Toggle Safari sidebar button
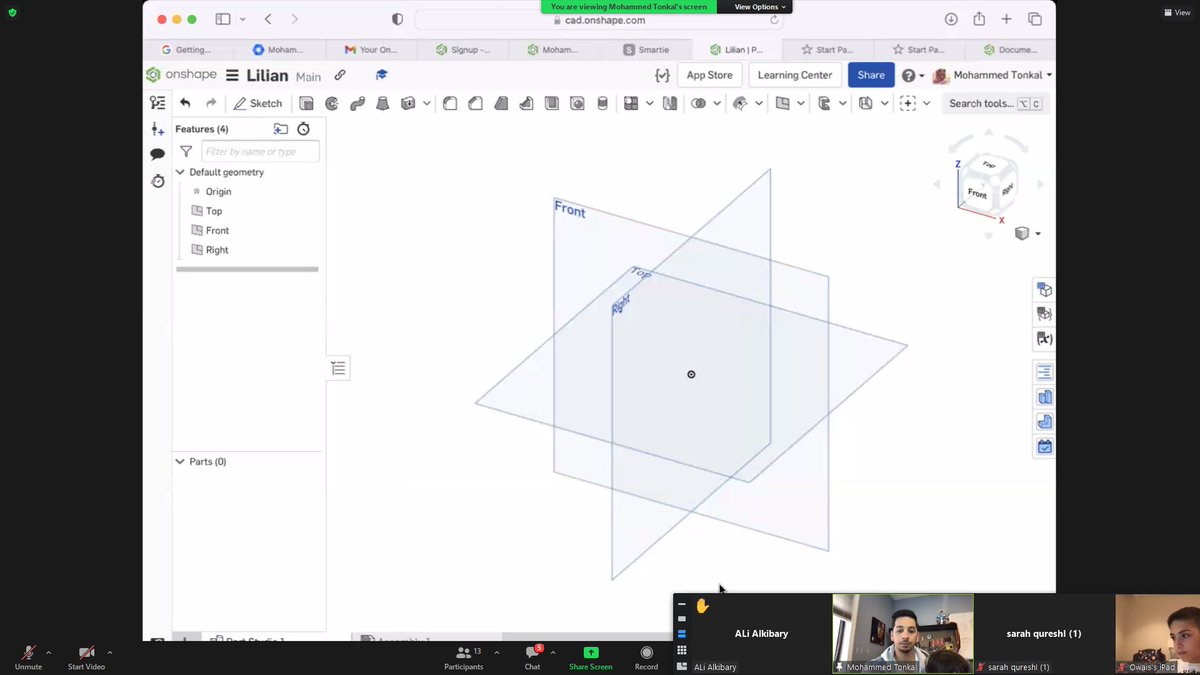Image resolution: width=1200 pixels, height=675 pixels. tap(222, 19)
